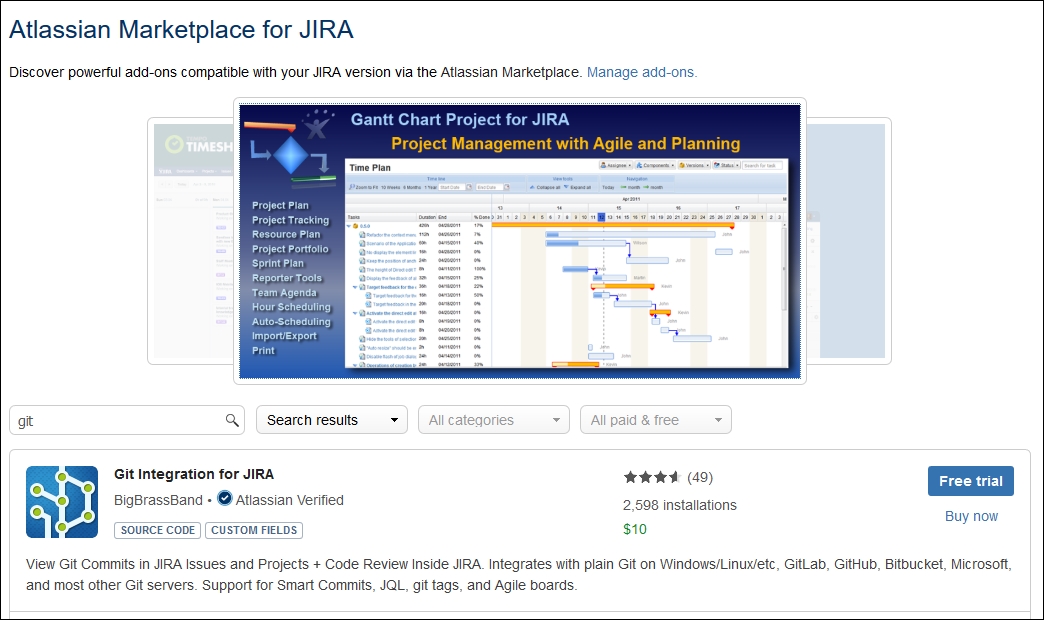The height and width of the screenshot is (620, 1044).
Task: Click the Git Integration description paragraph
Action: (519, 575)
